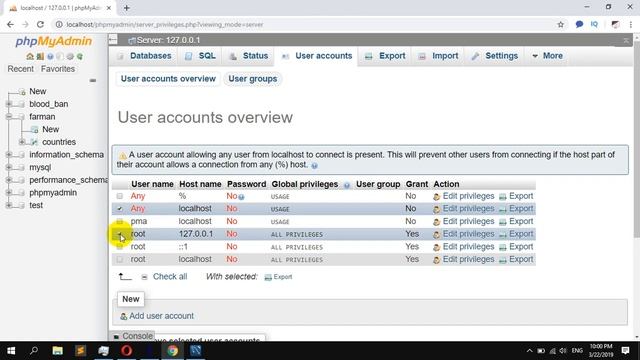640x360 pixels.
Task: Click green reload navigation panel icon
Action: point(80,56)
